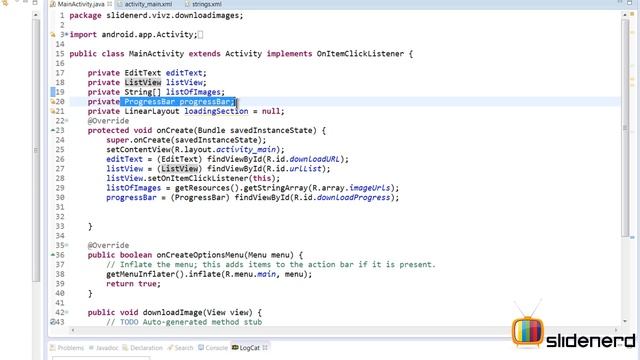Click the collapsed import placeholder box on line 3
The height and width of the screenshot is (360, 640).
click(x=200, y=35)
